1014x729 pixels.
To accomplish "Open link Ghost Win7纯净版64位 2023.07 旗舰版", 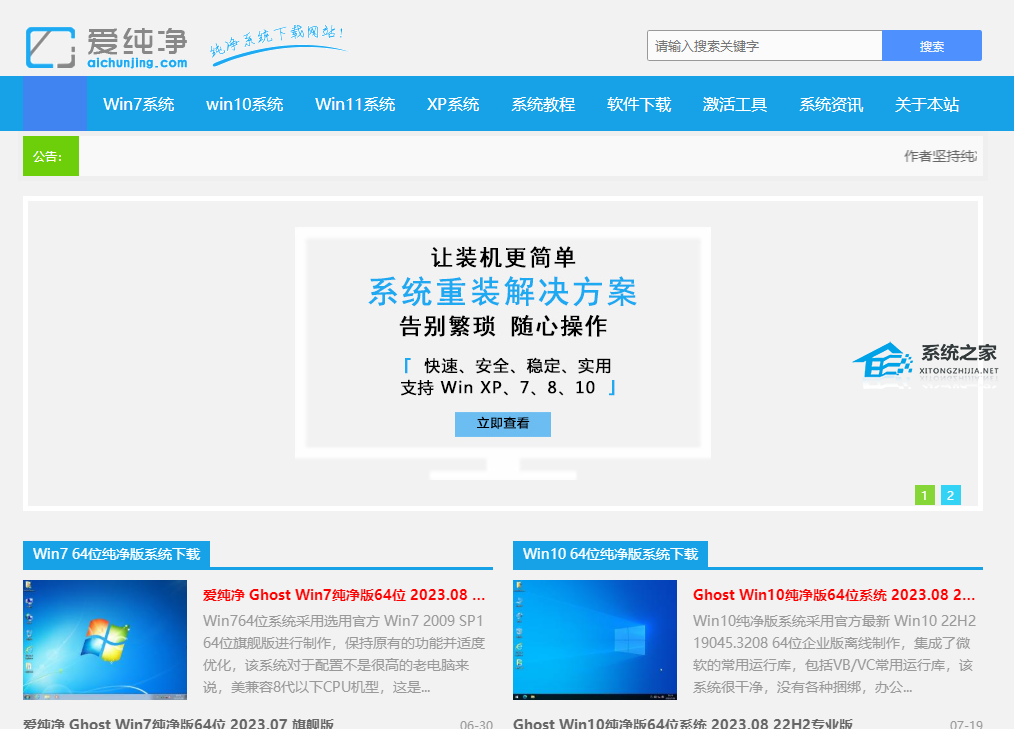I will (178, 723).
